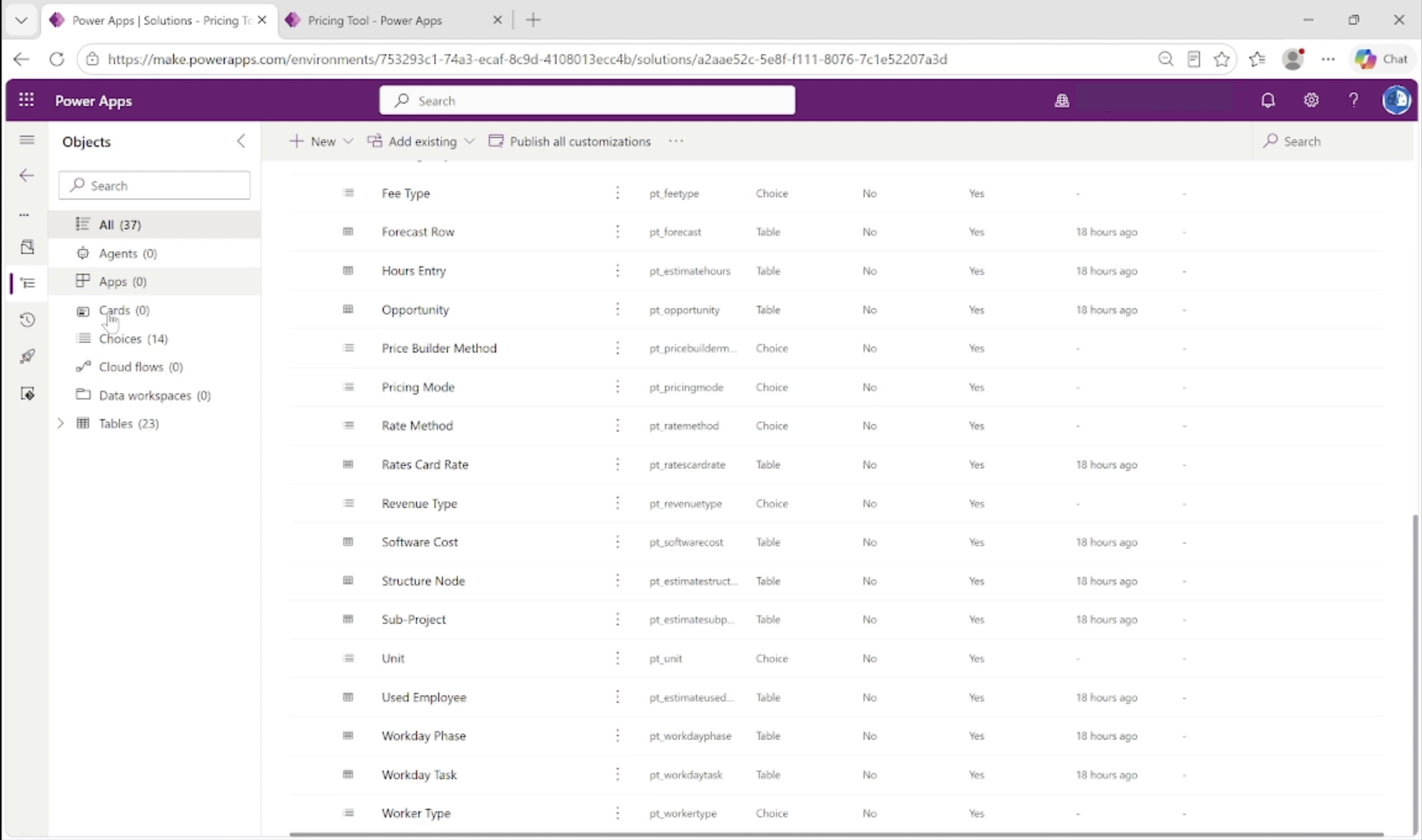Image resolution: width=1422 pixels, height=840 pixels.
Task: Open the browser profile icon
Action: (x=1293, y=59)
